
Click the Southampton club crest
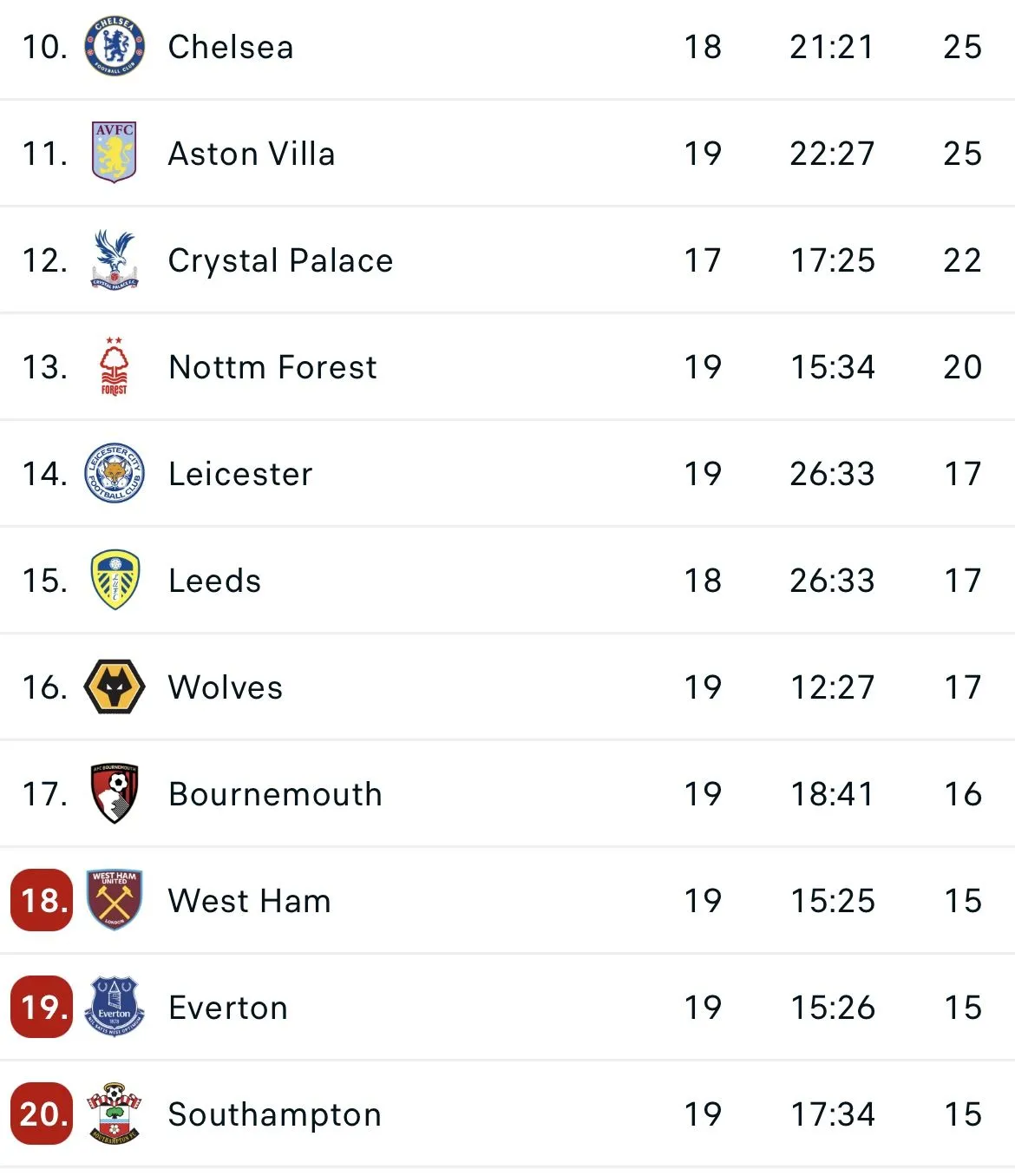click(115, 1114)
